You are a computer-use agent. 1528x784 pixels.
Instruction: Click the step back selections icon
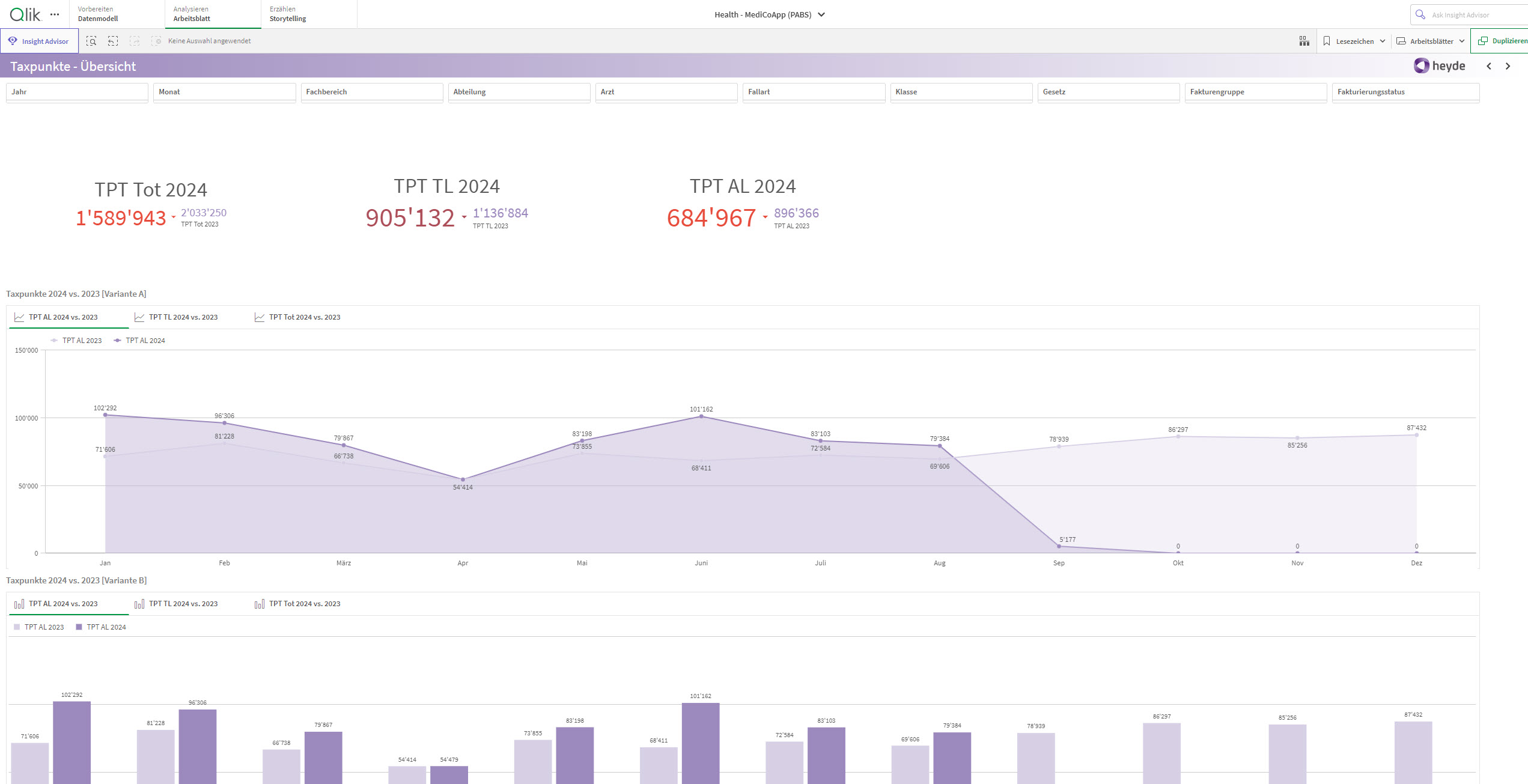[x=113, y=41]
